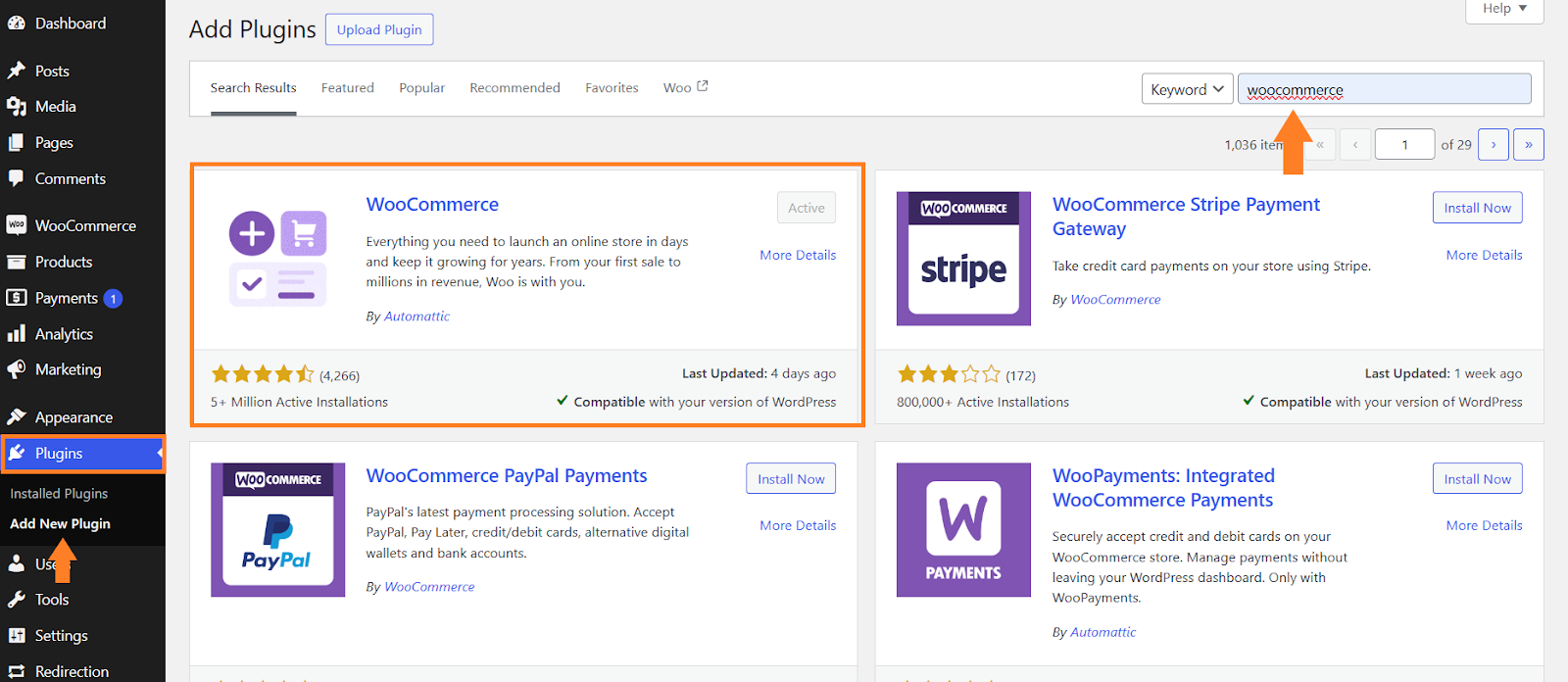Click WooCommerce Stripe Payment Gateway title

tap(1186, 217)
